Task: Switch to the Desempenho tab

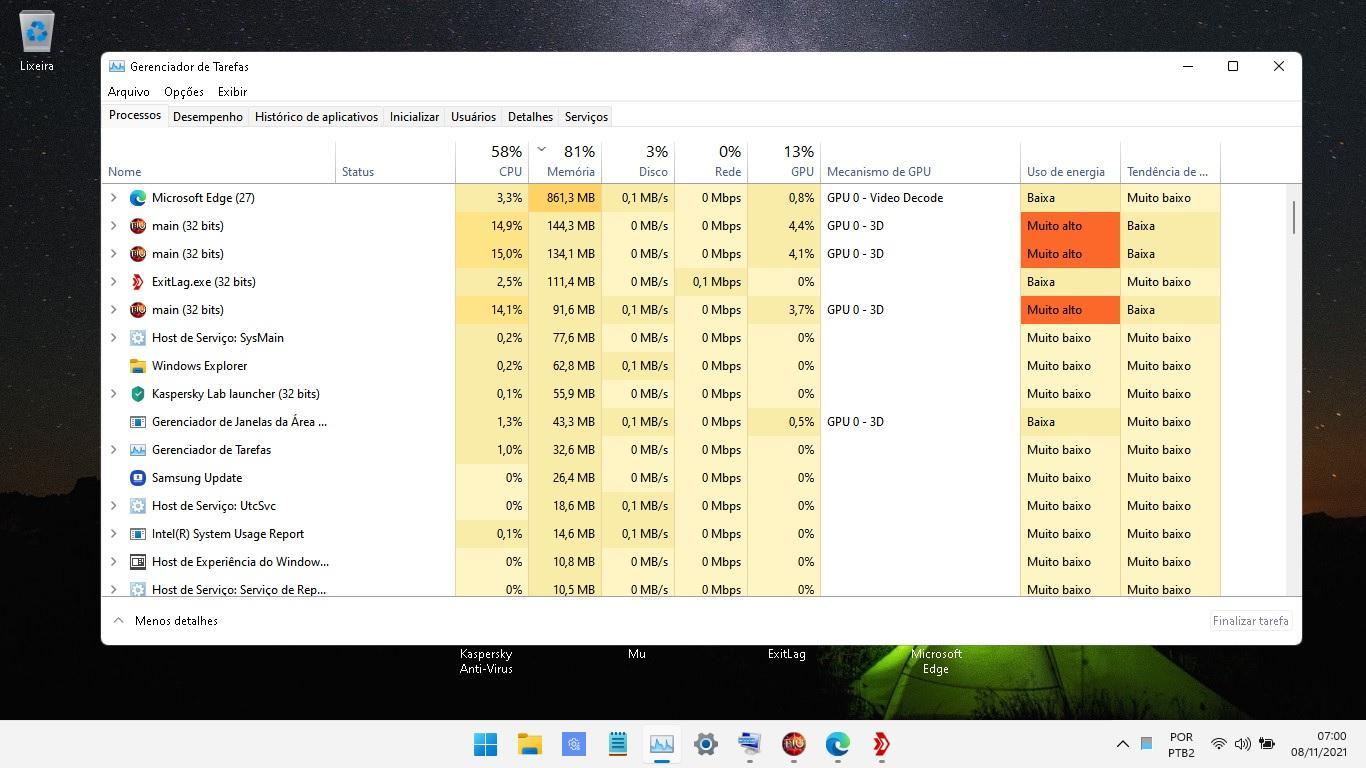Action: pos(208,117)
